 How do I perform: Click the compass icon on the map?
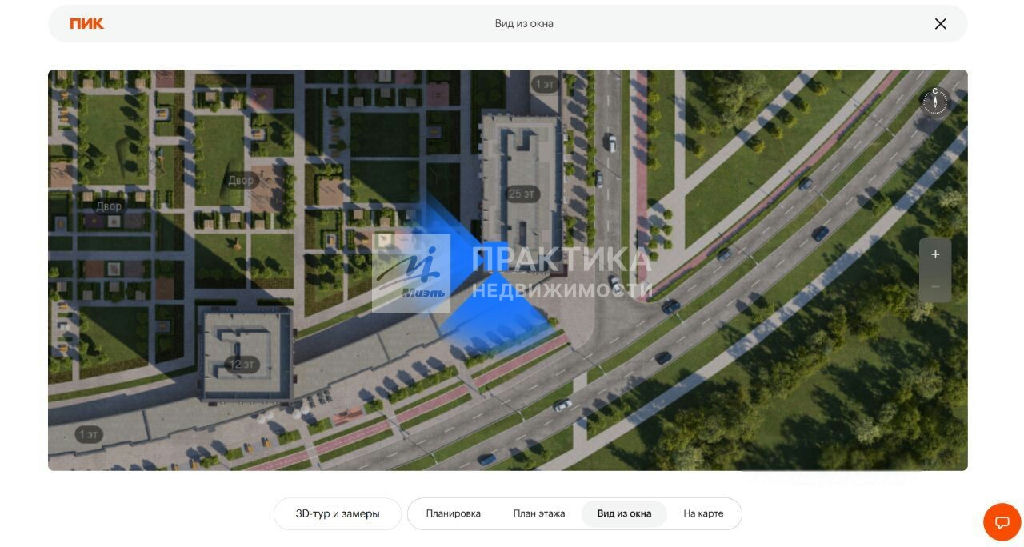tap(935, 101)
